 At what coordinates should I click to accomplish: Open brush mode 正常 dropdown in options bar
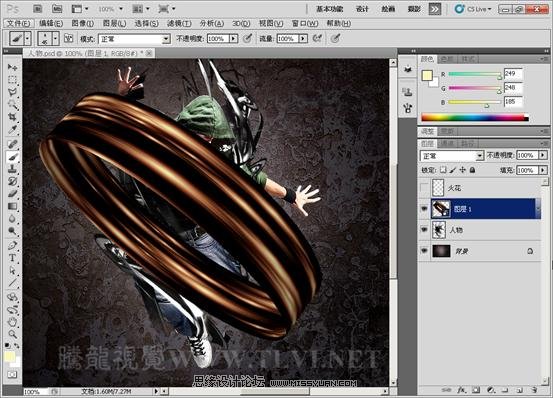pyautogui.click(x=134, y=39)
